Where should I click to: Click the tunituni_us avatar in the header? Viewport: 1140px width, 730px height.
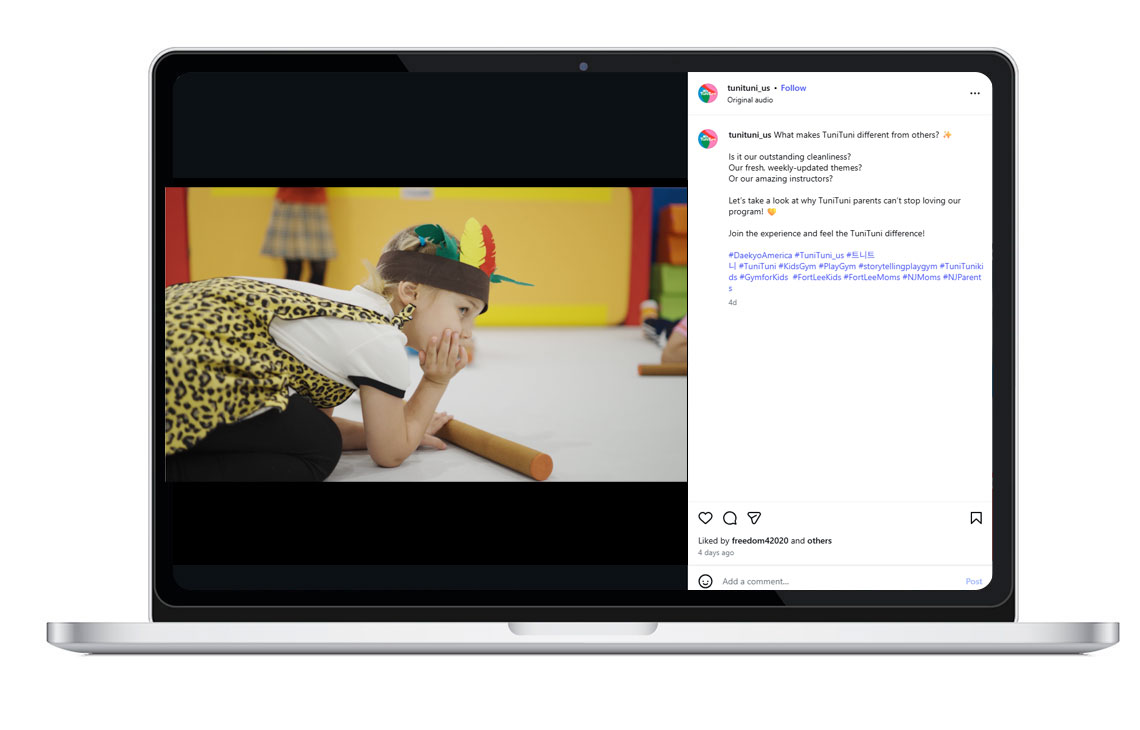707,93
